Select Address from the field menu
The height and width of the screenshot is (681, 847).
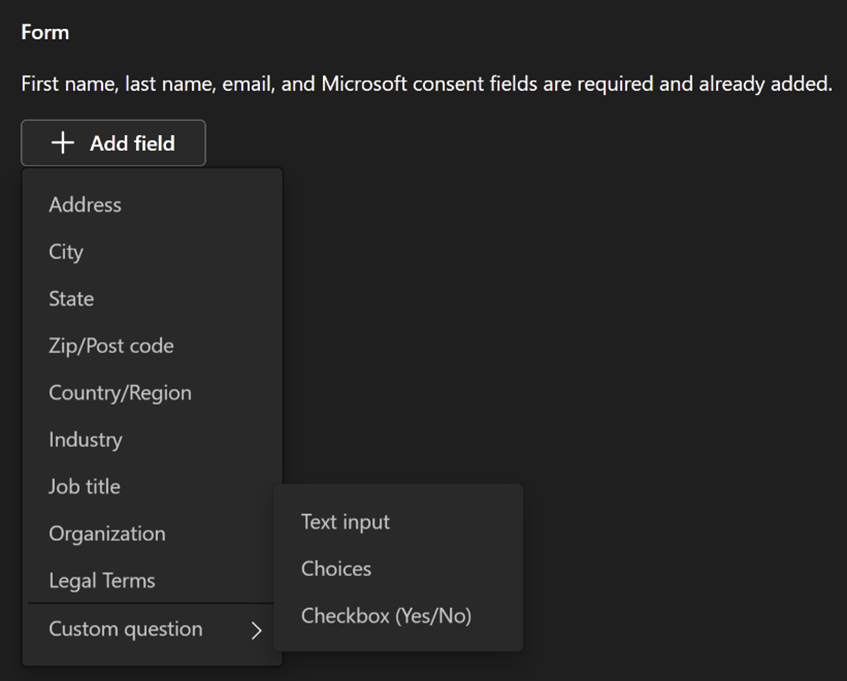[x=85, y=205]
